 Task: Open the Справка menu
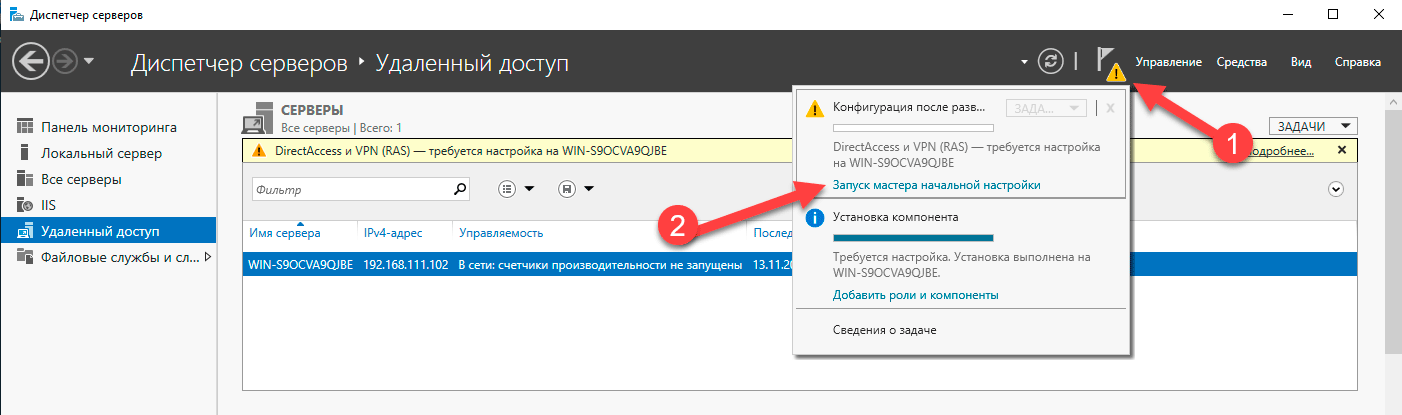(x=1358, y=62)
